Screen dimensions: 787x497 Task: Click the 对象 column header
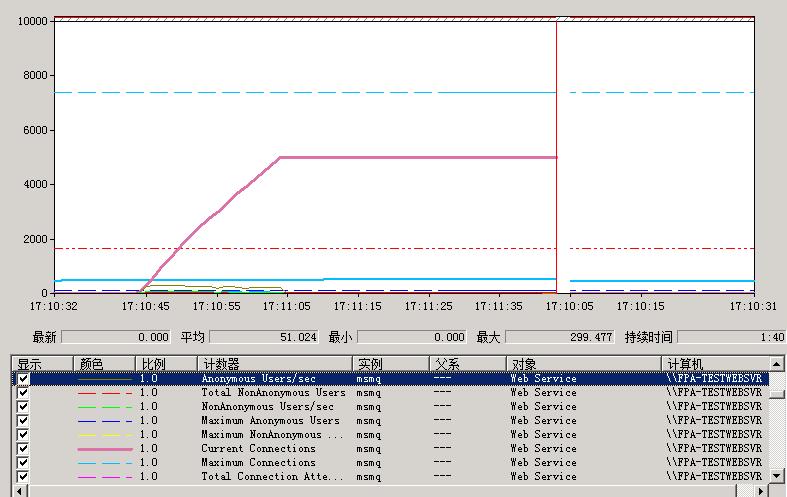pyautogui.click(x=582, y=364)
